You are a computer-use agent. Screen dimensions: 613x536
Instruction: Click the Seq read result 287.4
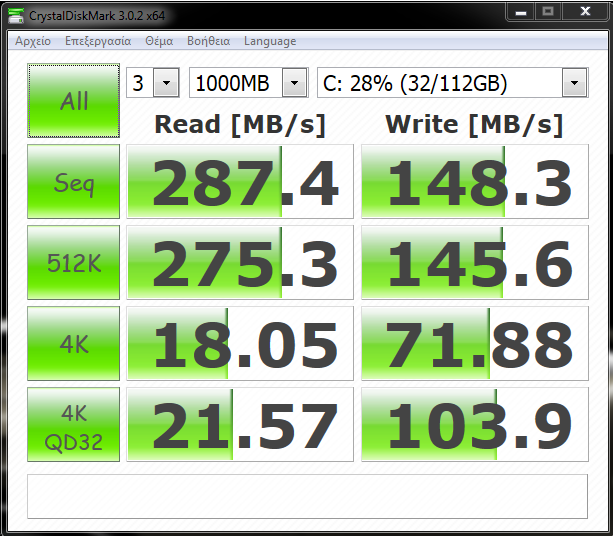click(x=240, y=181)
